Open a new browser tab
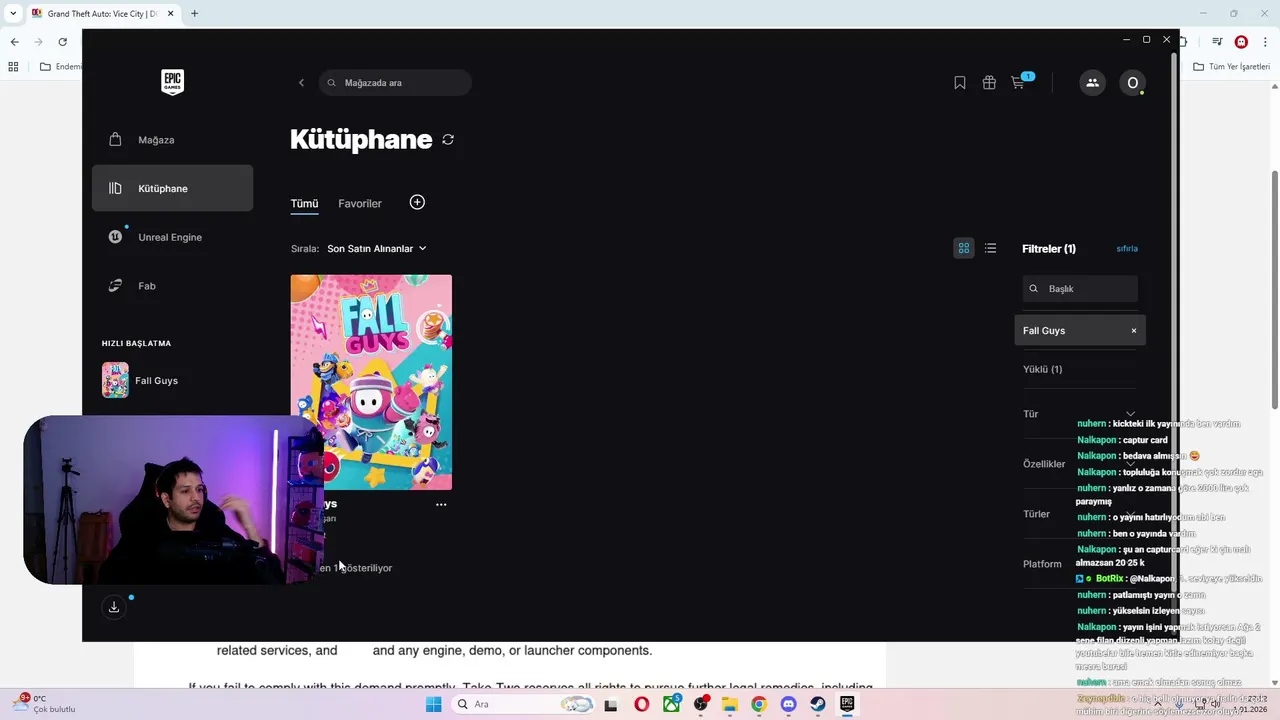The width and height of the screenshot is (1280, 720). tap(194, 14)
